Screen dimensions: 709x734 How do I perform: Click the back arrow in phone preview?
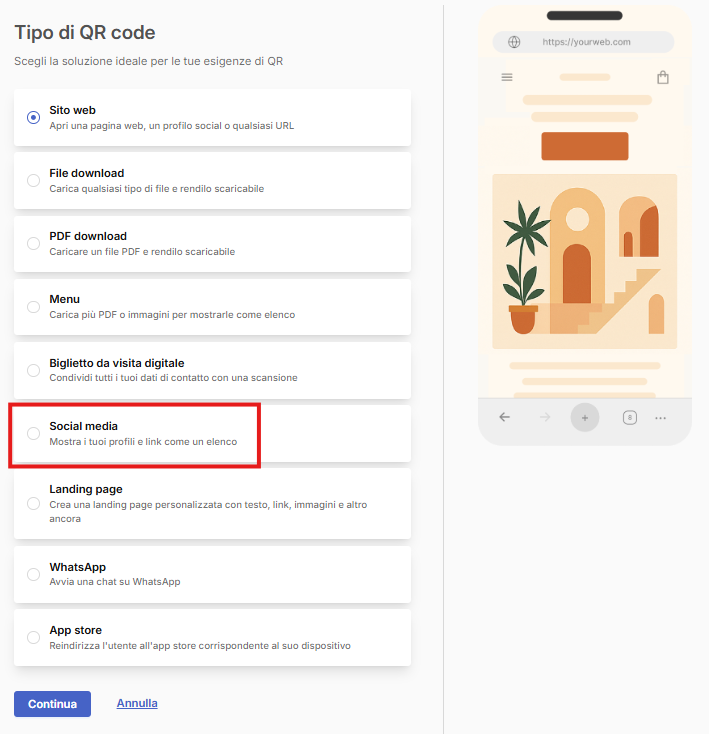(504, 417)
